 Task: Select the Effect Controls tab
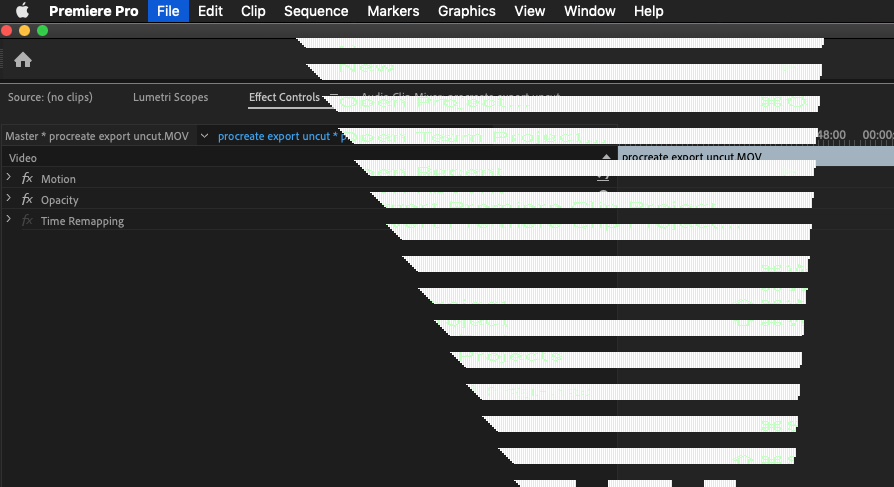(x=284, y=97)
